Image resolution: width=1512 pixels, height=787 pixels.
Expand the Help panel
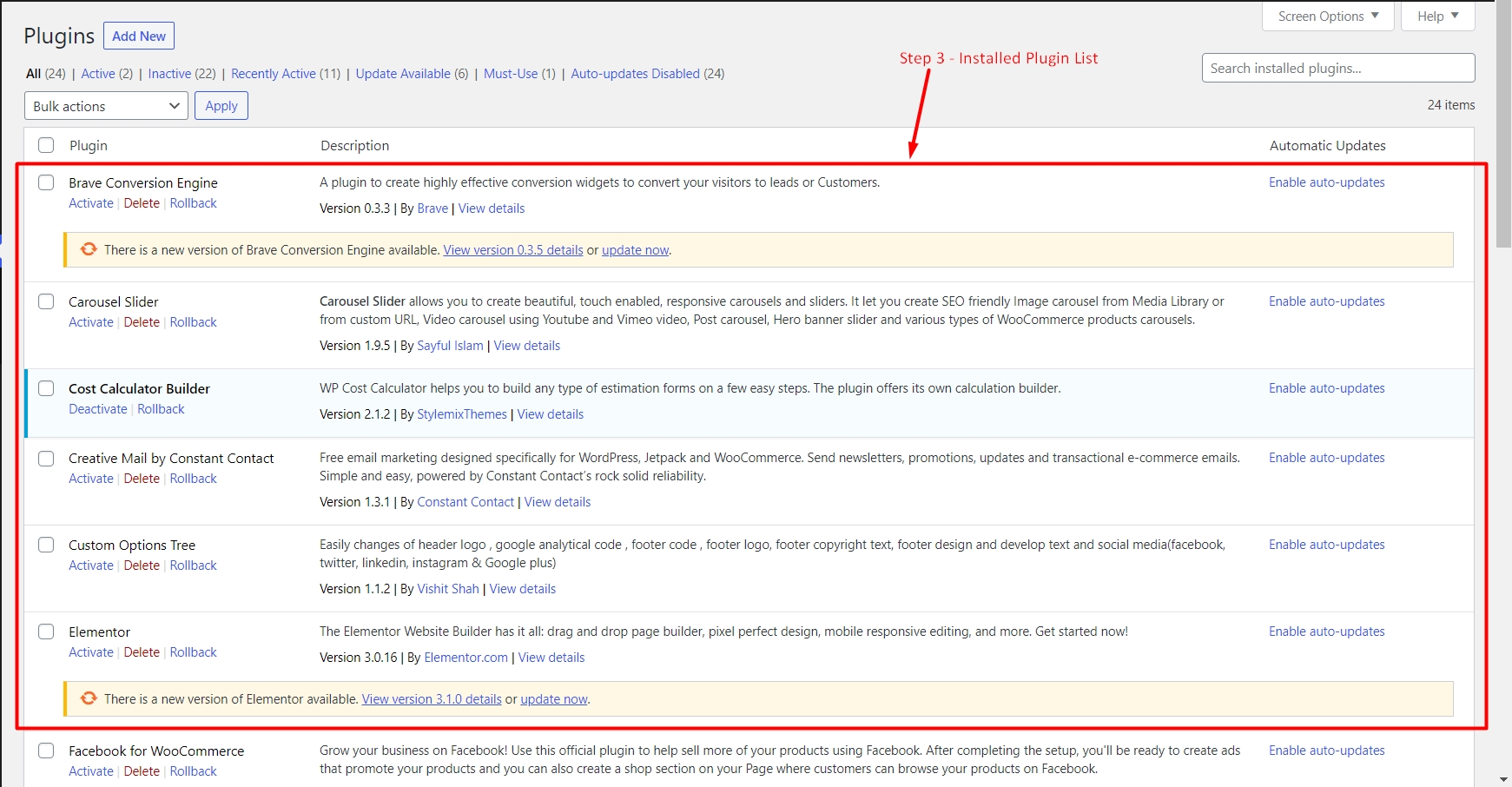click(1438, 16)
